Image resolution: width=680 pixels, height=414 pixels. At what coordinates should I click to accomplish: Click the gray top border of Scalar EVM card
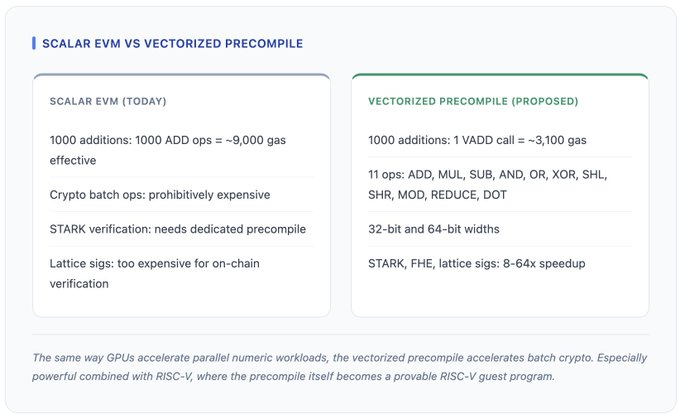[181, 74]
